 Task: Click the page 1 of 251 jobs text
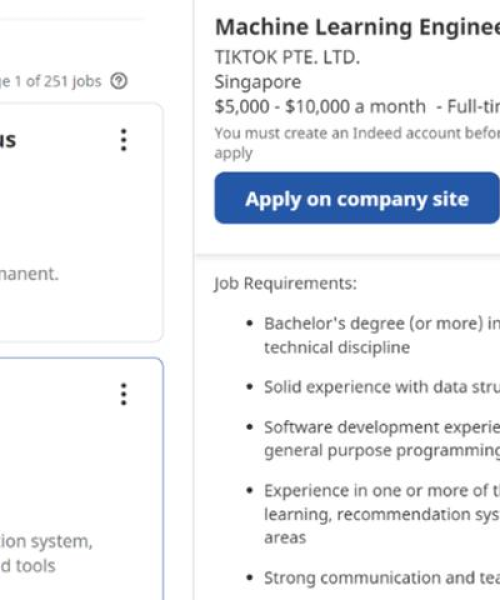point(50,81)
